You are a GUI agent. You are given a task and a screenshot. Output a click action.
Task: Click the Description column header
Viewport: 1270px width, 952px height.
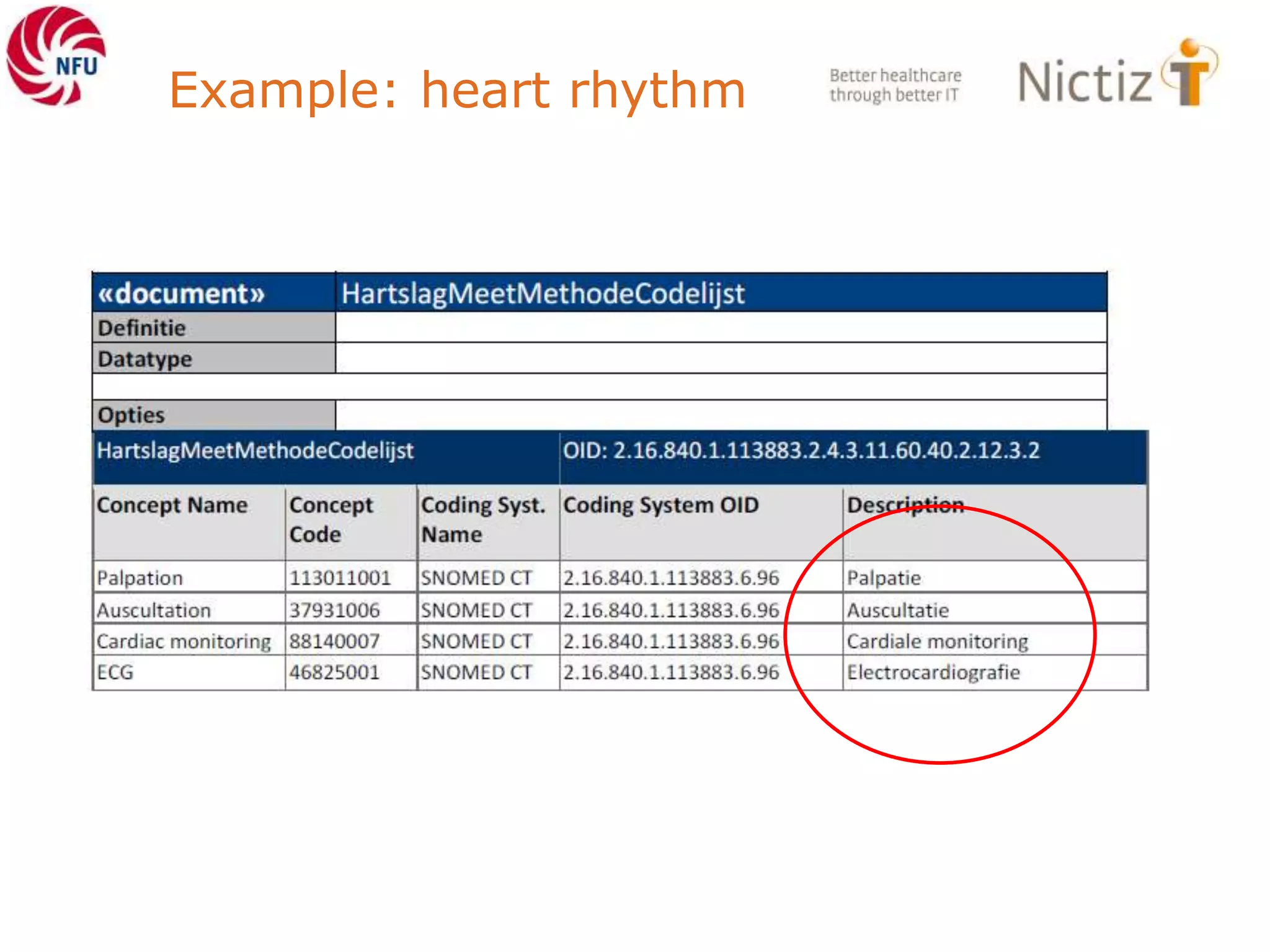point(995,522)
